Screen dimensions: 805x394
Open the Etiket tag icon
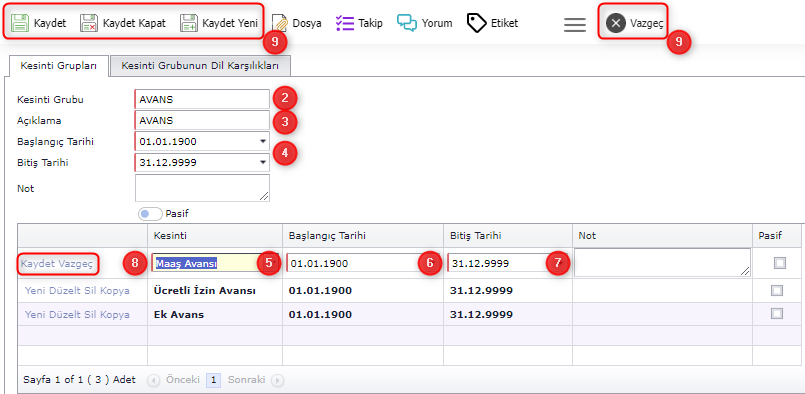[x=477, y=23]
